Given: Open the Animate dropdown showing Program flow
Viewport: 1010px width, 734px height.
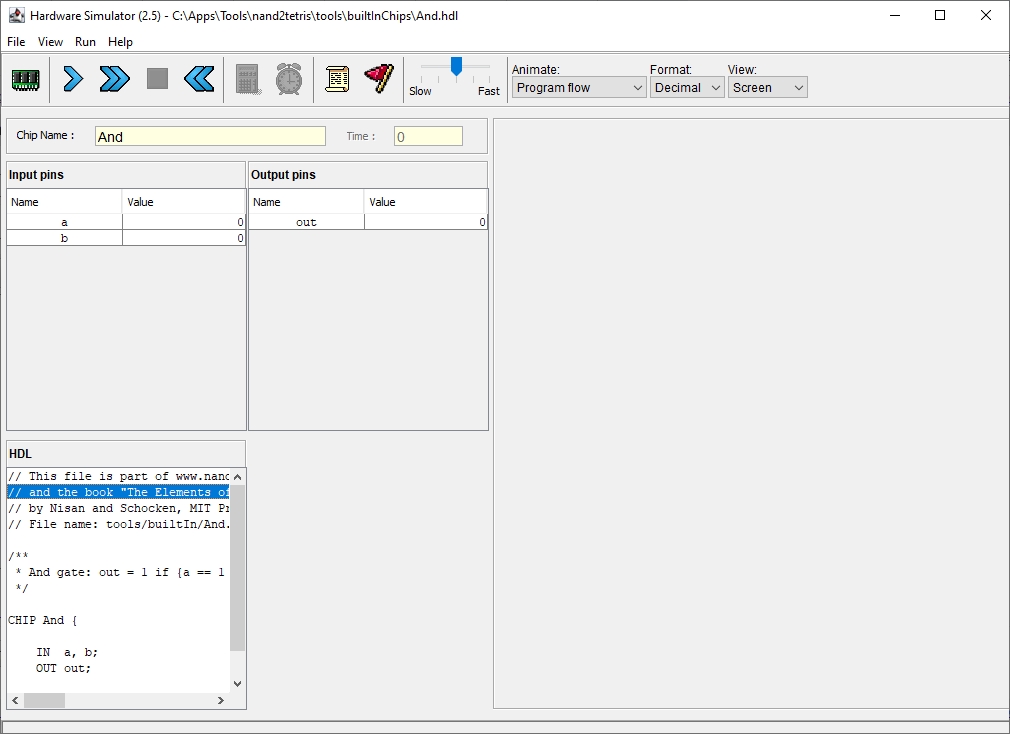Looking at the screenshot, I should point(579,88).
